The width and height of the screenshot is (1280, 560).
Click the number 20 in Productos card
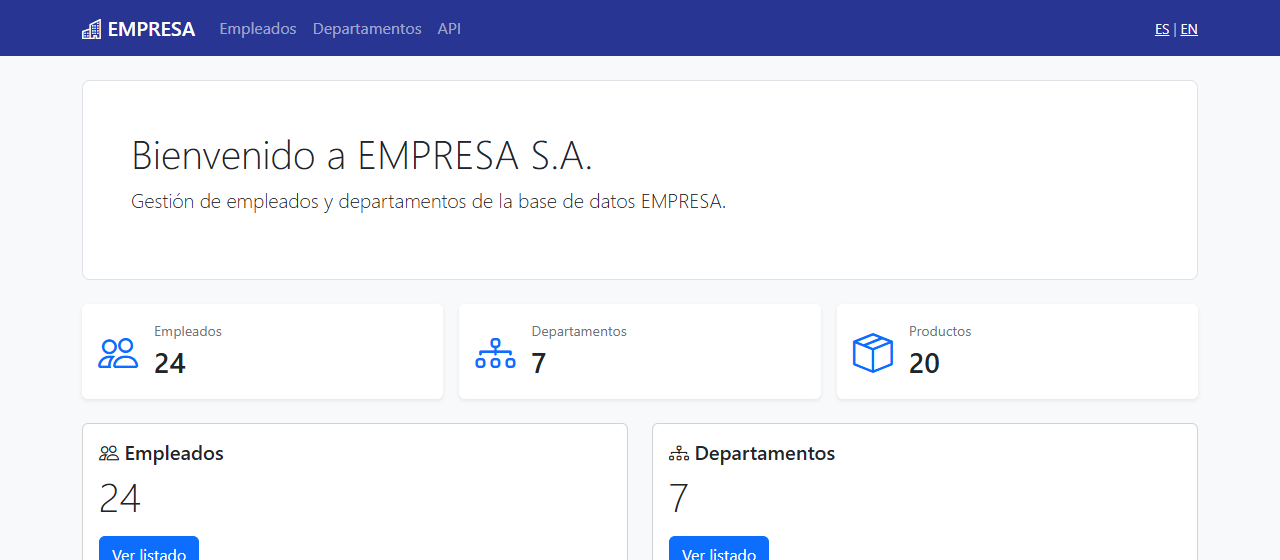924,363
